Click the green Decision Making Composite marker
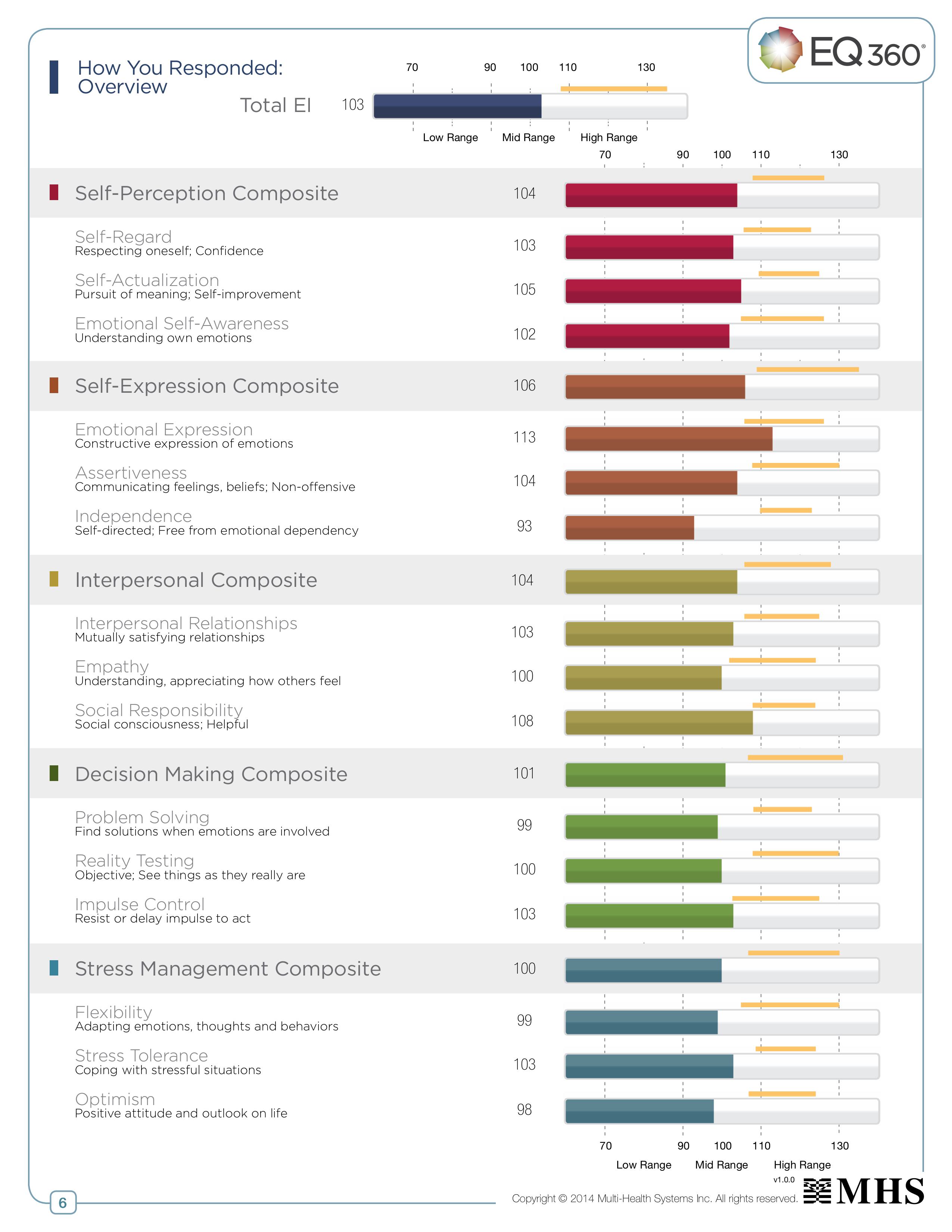 54,773
